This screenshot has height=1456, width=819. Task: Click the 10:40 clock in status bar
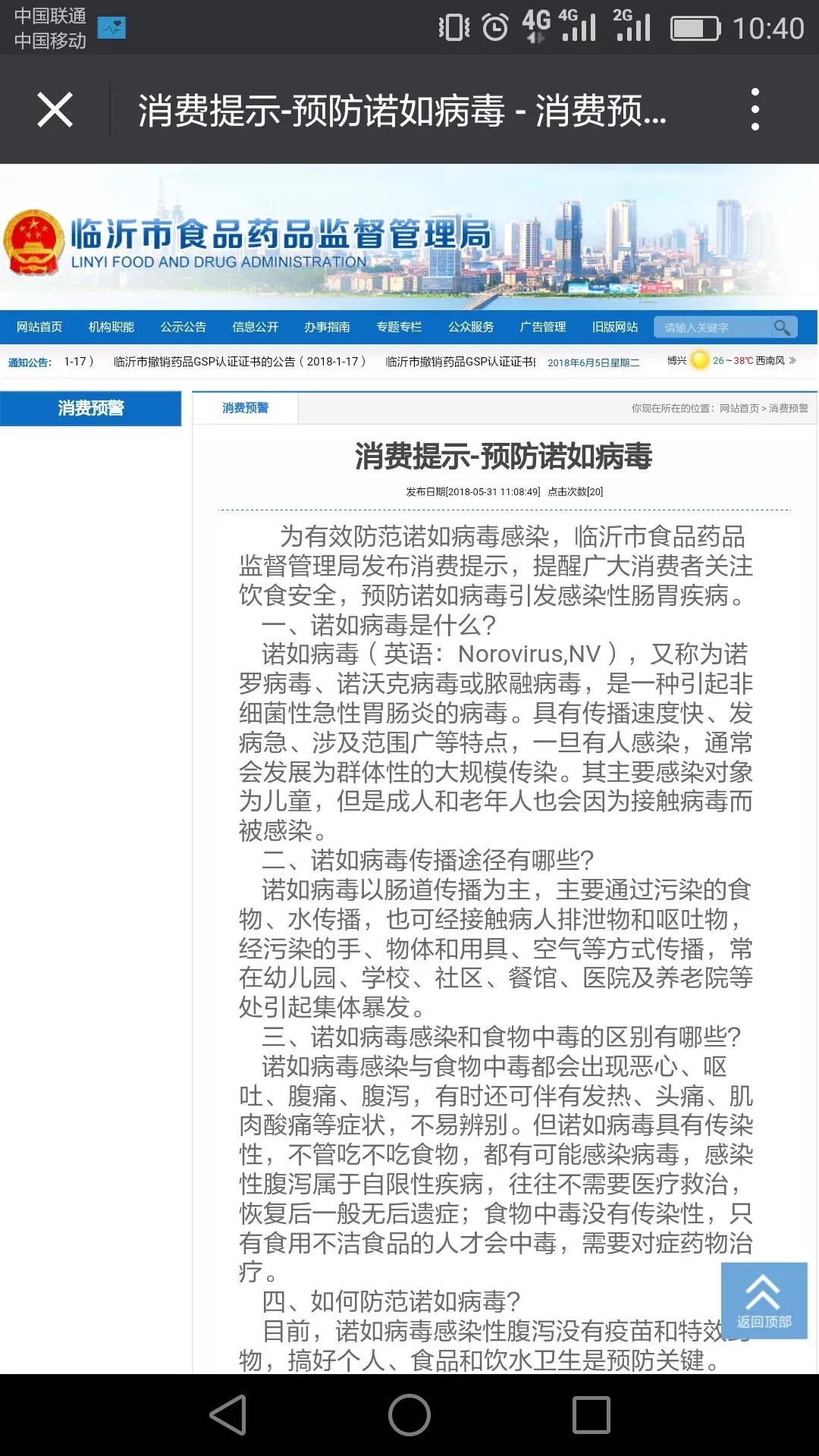click(x=768, y=29)
